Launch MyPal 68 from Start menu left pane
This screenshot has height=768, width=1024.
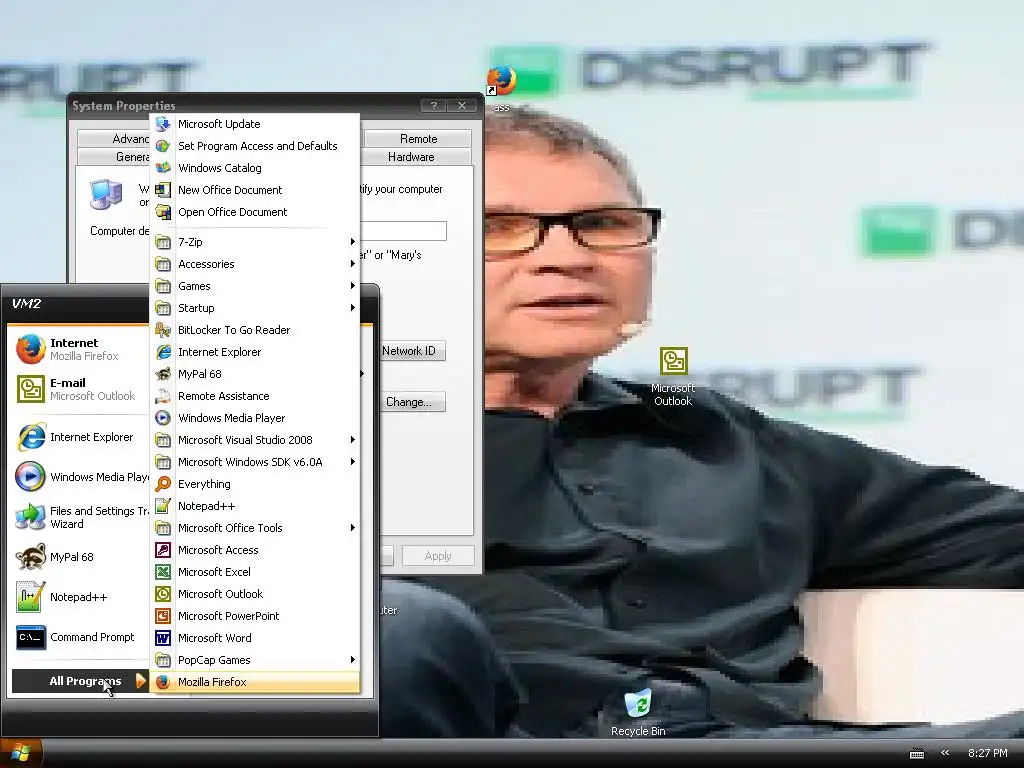coord(80,557)
